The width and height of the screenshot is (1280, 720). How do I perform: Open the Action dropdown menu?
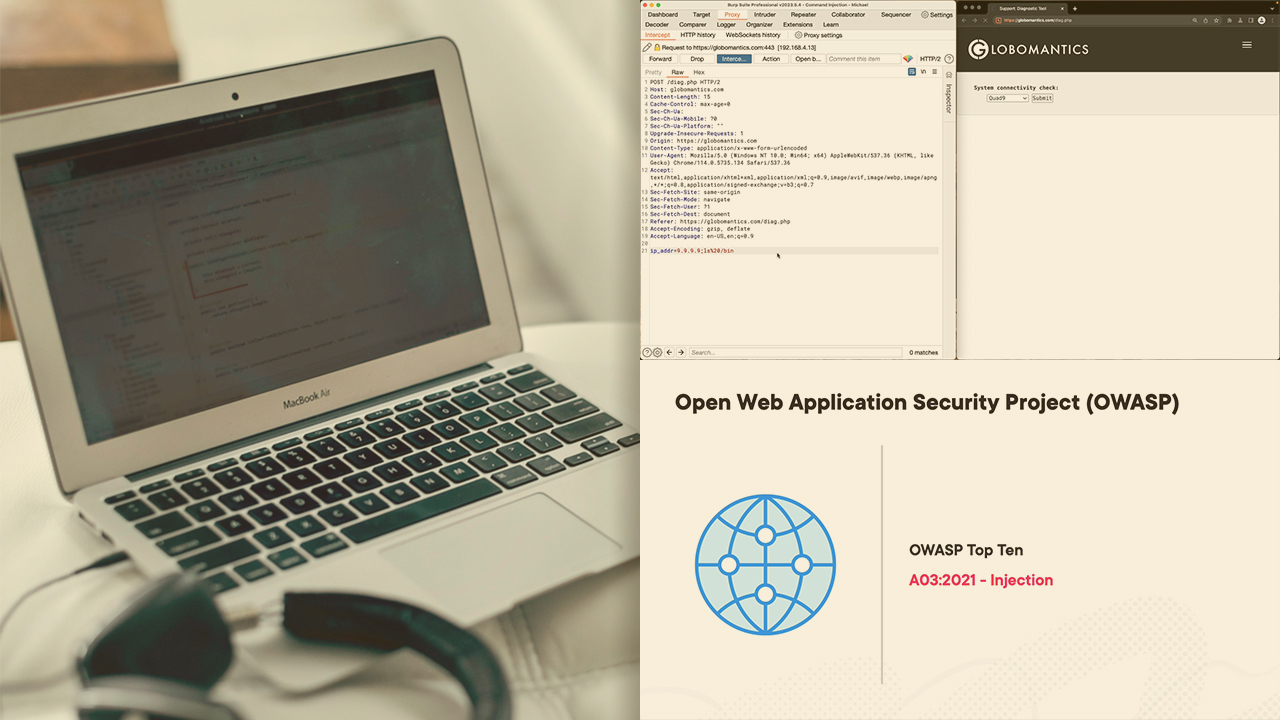click(771, 59)
